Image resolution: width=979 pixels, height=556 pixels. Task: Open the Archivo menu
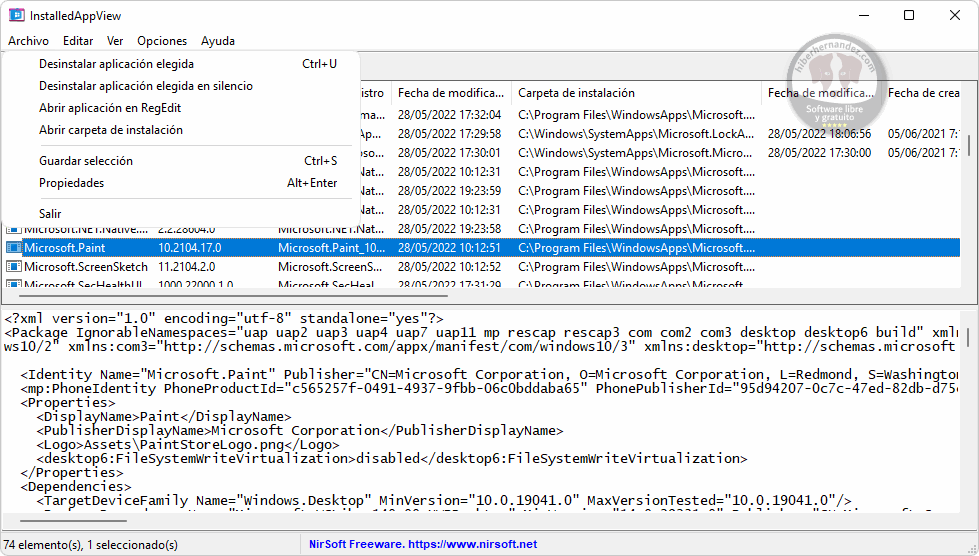[28, 41]
